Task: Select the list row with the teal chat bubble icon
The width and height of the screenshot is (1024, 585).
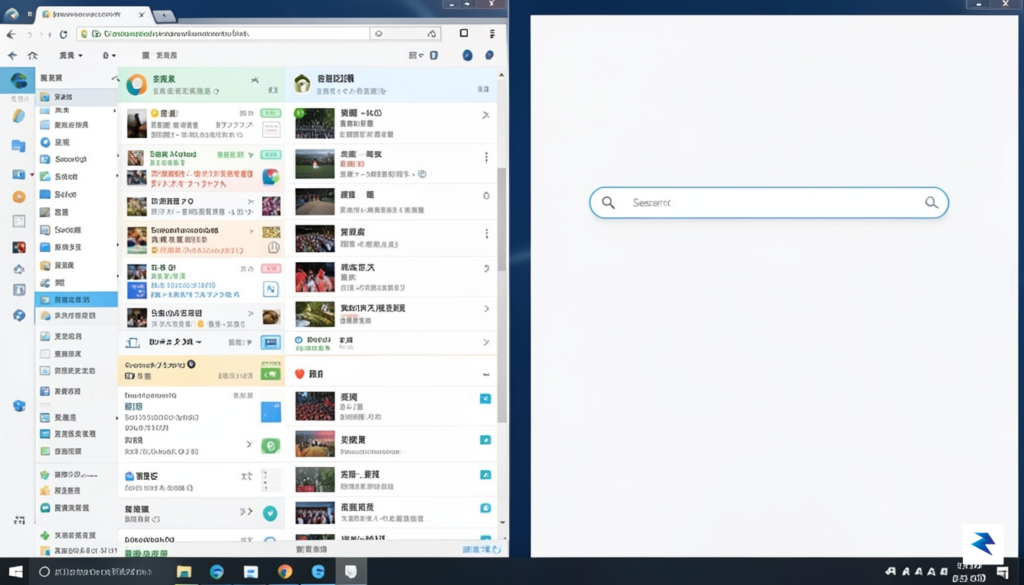Action: pos(76,507)
